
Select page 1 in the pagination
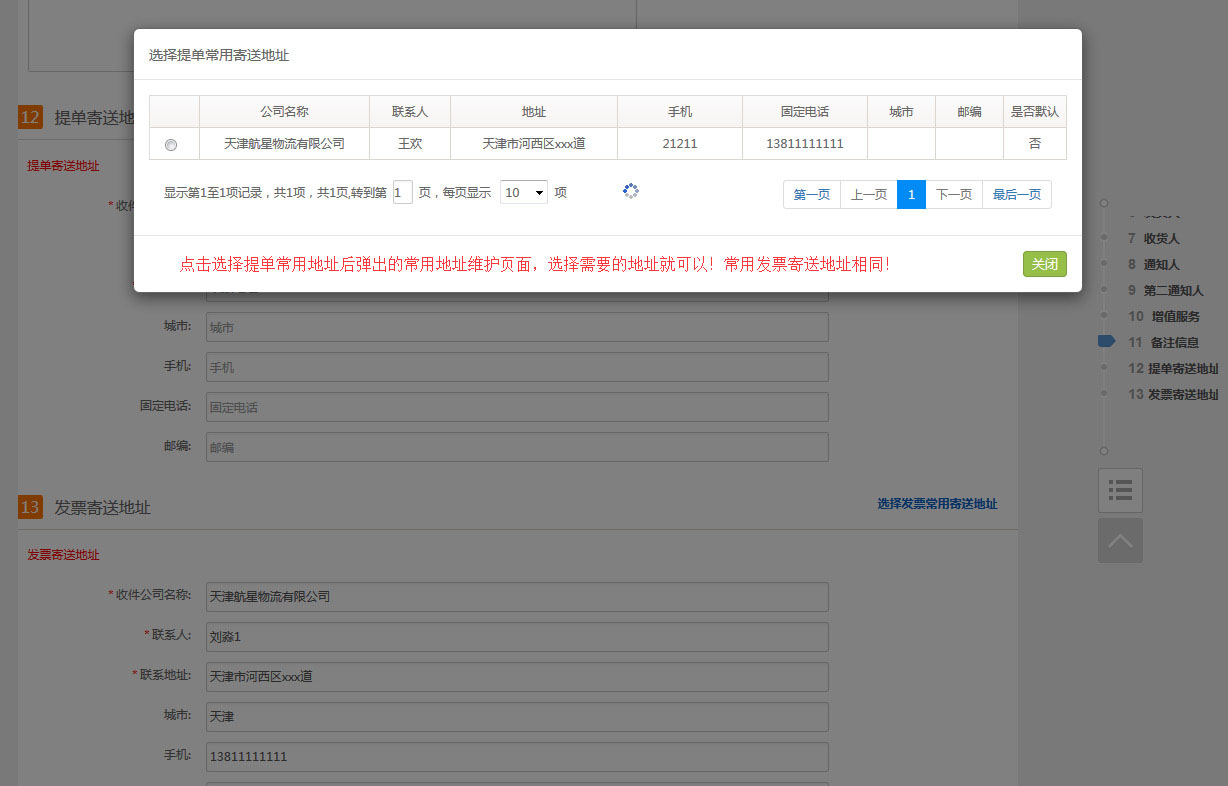click(911, 194)
